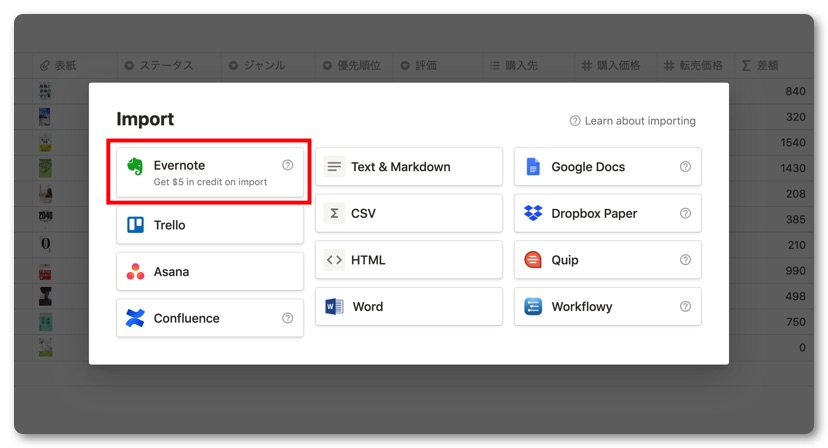
Task: Select the Trello import icon
Action: (x=135, y=225)
